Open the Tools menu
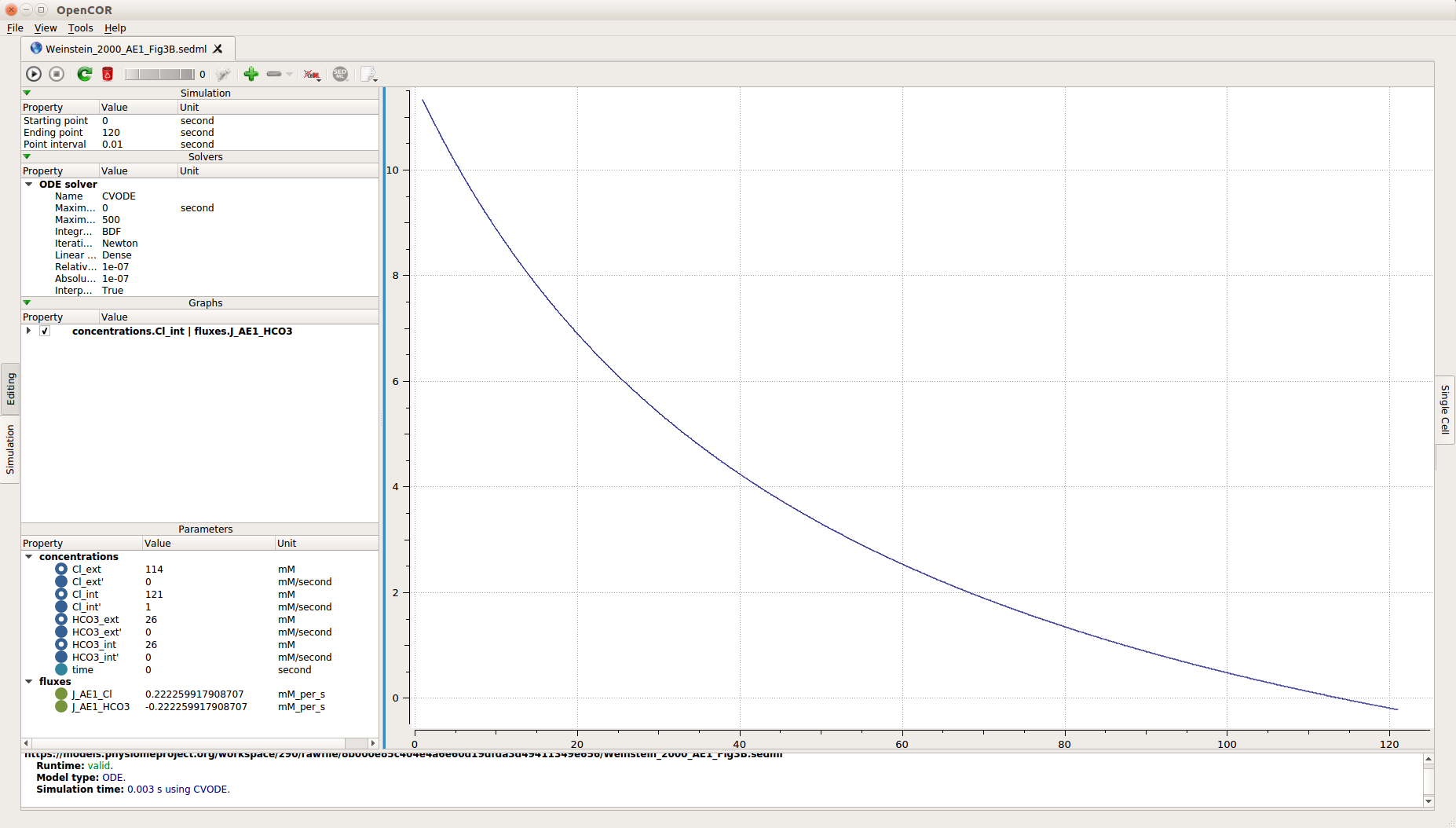This screenshot has height=828, width=1456. click(x=80, y=28)
